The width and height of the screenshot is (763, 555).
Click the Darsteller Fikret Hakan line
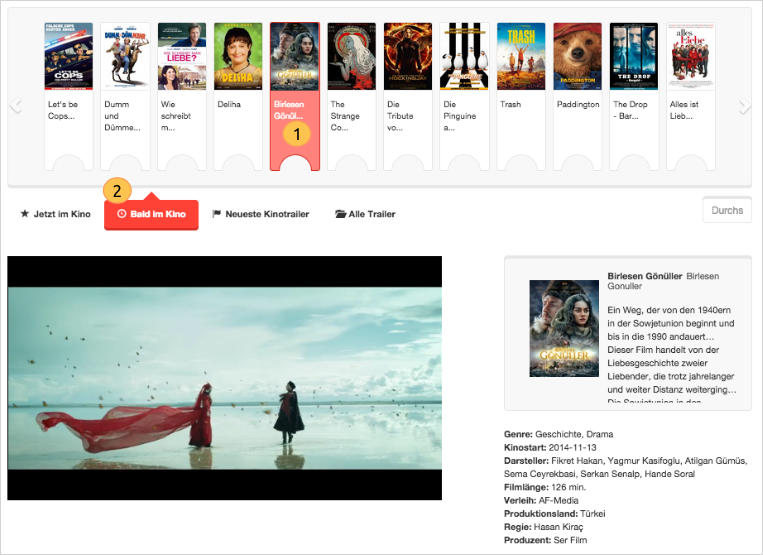(x=626, y=467)
